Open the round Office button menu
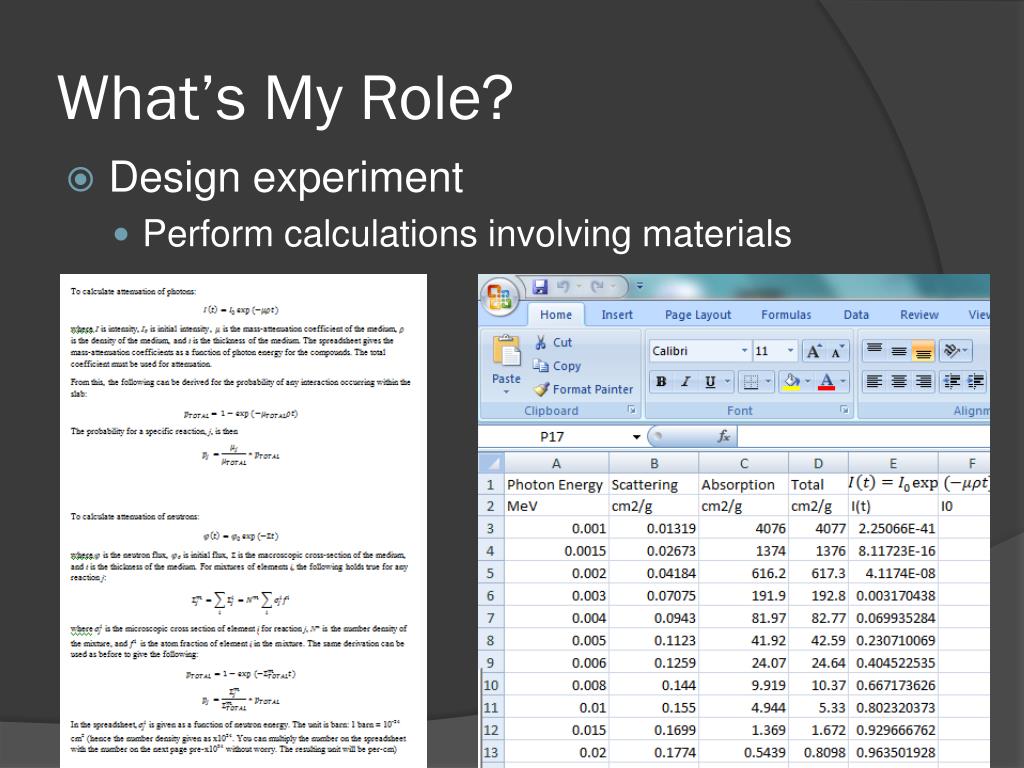The height and width of the screenshot is (768, 1024). tap(500, 296)
